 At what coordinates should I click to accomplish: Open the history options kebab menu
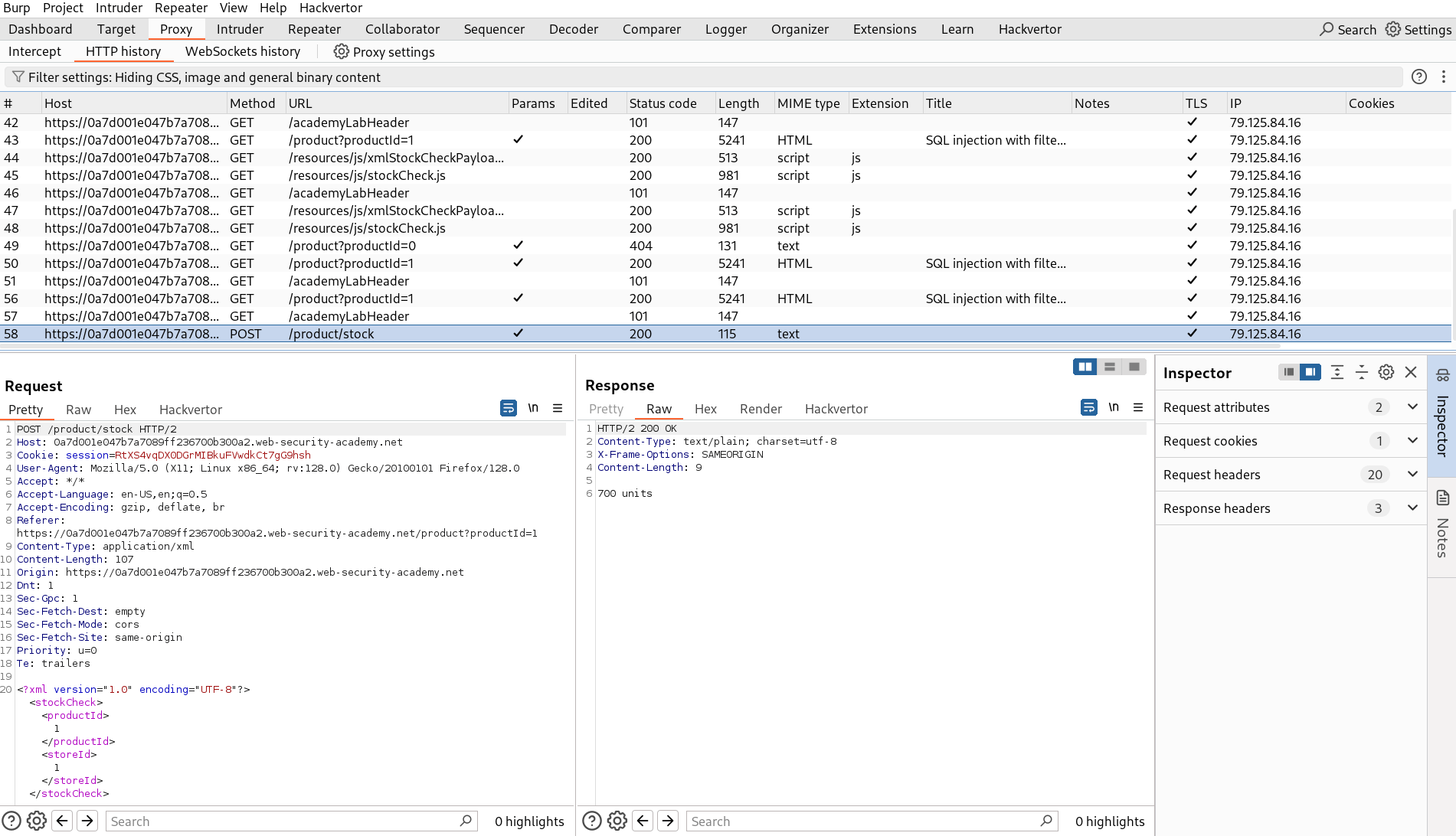1444,77
